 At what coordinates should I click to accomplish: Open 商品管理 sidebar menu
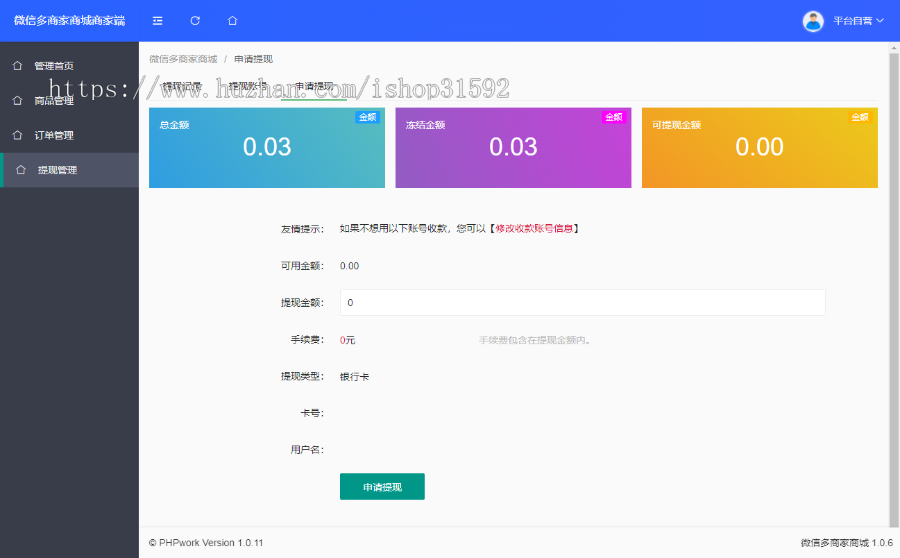point(54,100)
